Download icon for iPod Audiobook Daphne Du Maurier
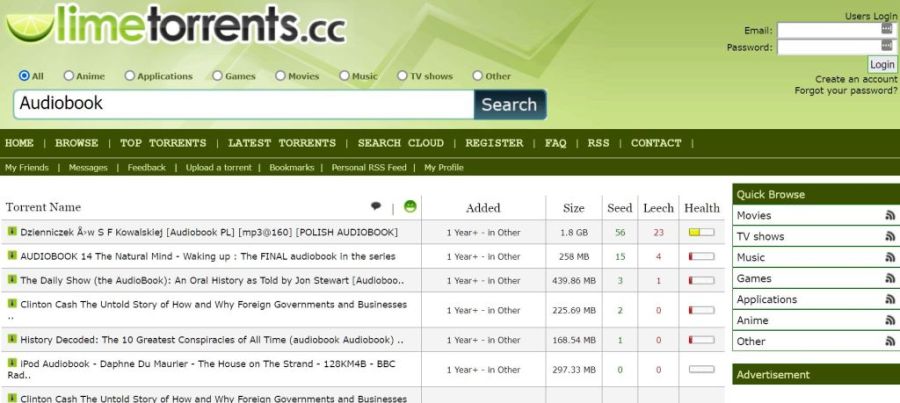This screenshot has width=900, height=403. [12, 363]
